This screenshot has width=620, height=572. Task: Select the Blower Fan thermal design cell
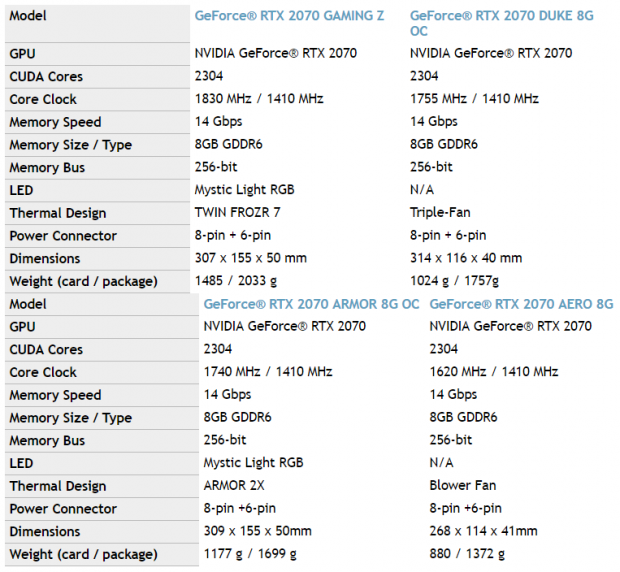click(463, 485)
